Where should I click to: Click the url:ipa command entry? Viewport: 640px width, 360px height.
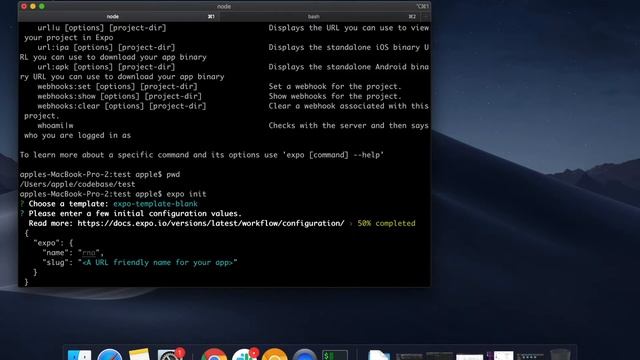[106, 47]
